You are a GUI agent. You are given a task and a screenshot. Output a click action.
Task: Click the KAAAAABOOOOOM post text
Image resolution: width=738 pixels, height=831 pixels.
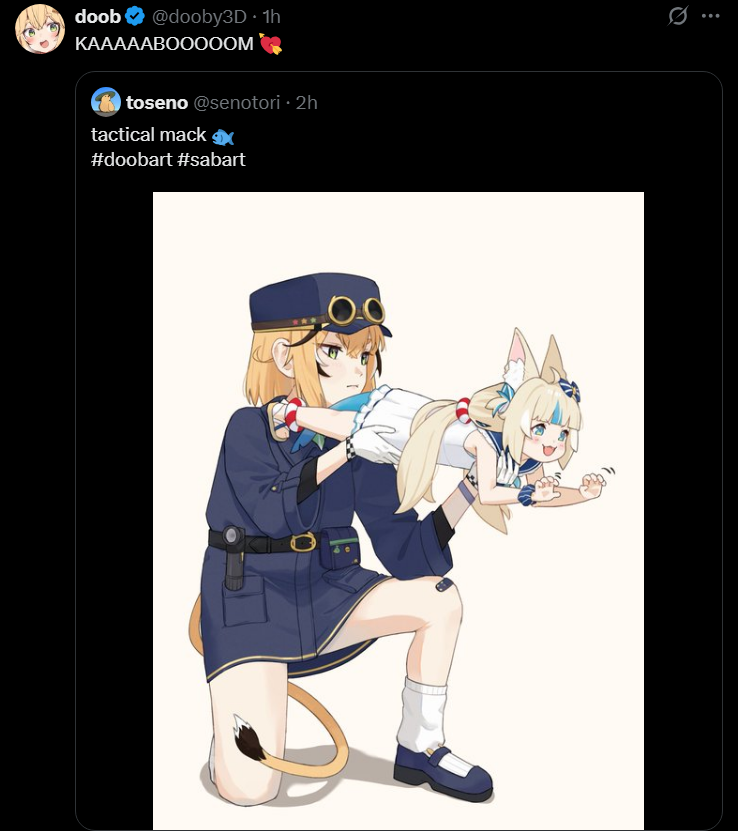coord(164,44)
